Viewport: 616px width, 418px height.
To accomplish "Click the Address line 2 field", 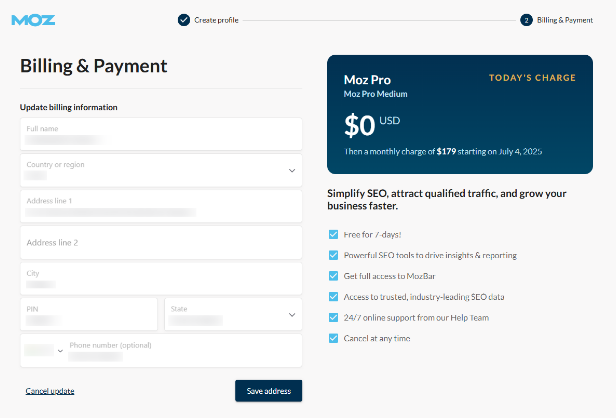I will (x=161, y=242).
